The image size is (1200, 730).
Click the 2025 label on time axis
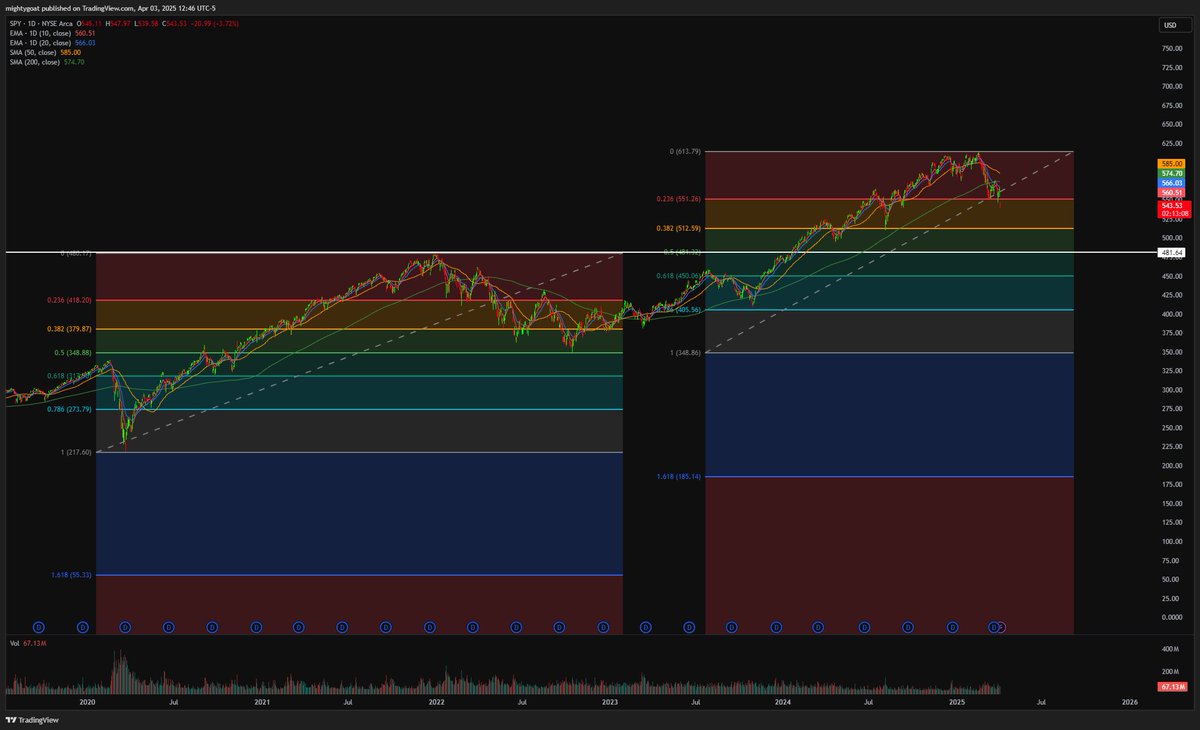957,703
